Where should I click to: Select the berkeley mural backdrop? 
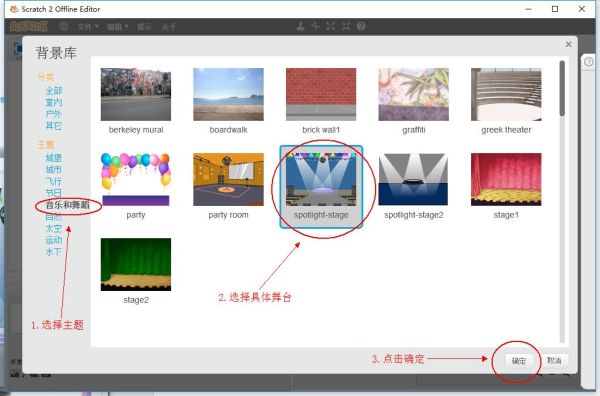point(136,95)
